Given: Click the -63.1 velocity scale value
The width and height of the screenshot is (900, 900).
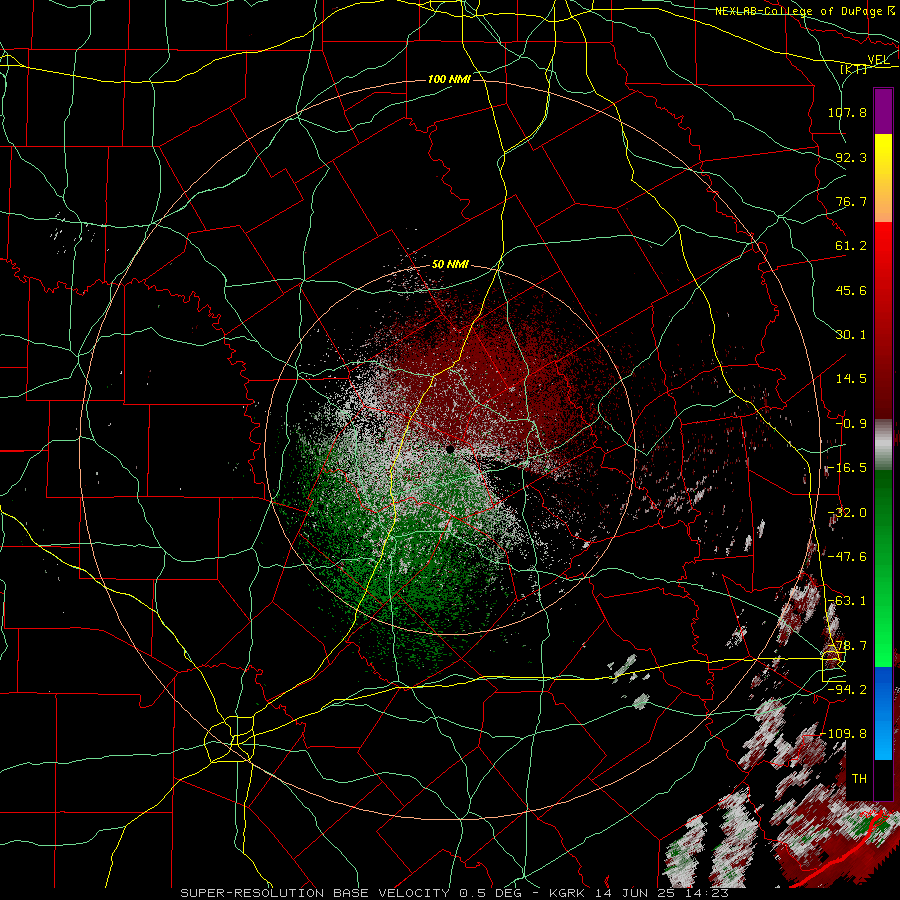Looking at the screenshot, I should pyautogui.click(x=847, y=601).
